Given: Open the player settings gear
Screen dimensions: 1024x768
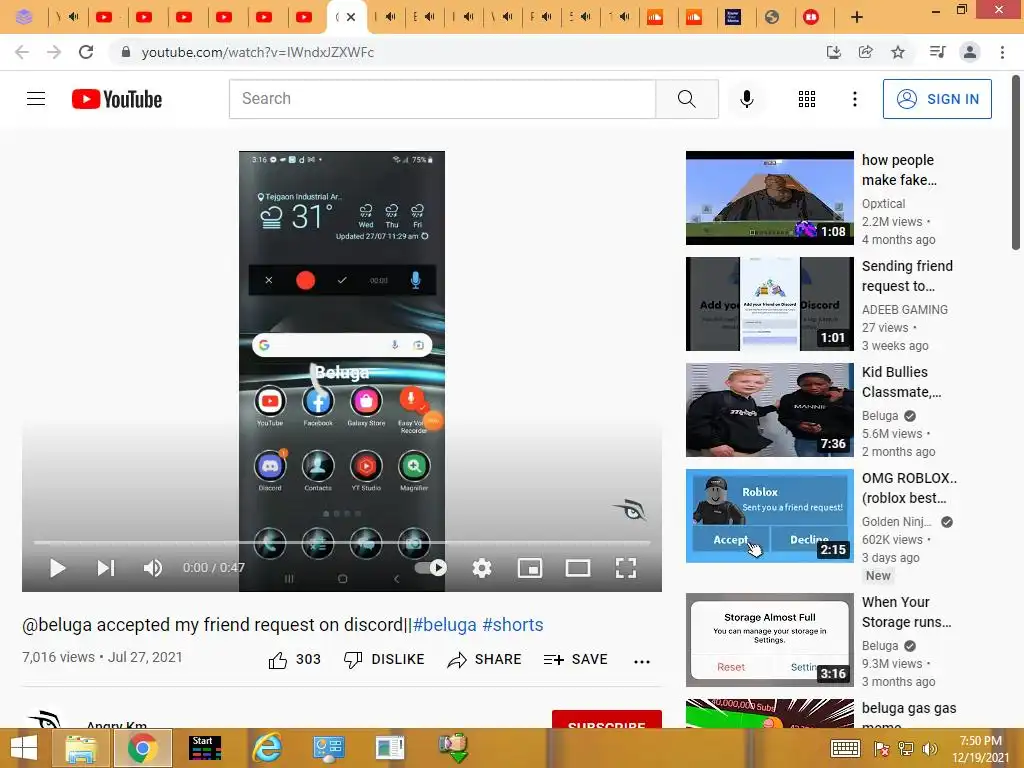Looking at the screenshot, I should (x=482, y=568).
